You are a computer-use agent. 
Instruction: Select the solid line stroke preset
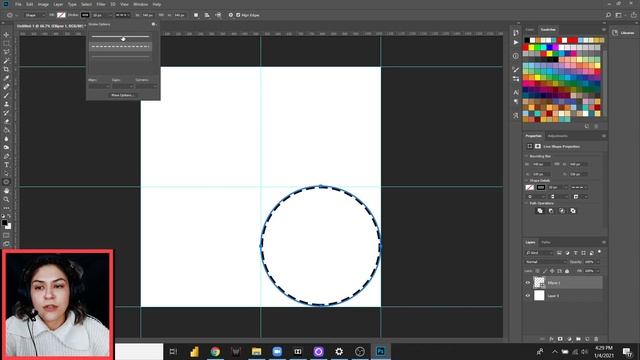point(120,37)
